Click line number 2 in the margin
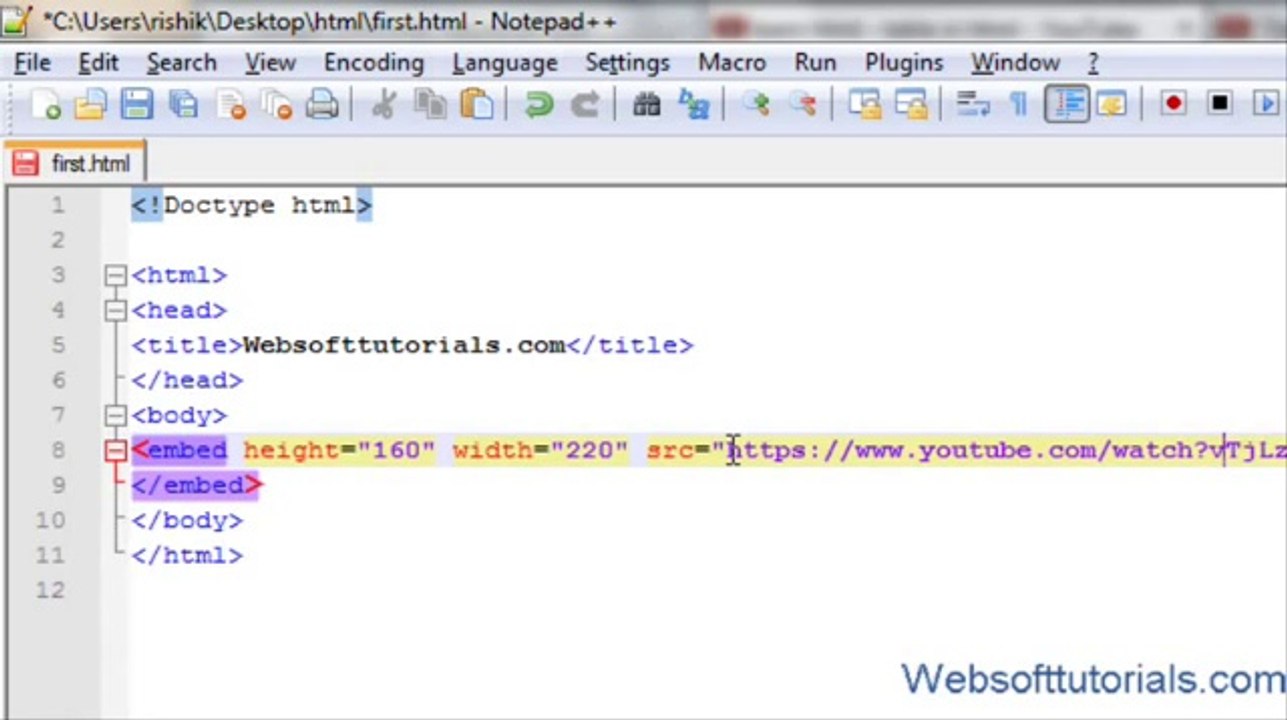The height and width of the screenshot is (720, 1287). 57,240
